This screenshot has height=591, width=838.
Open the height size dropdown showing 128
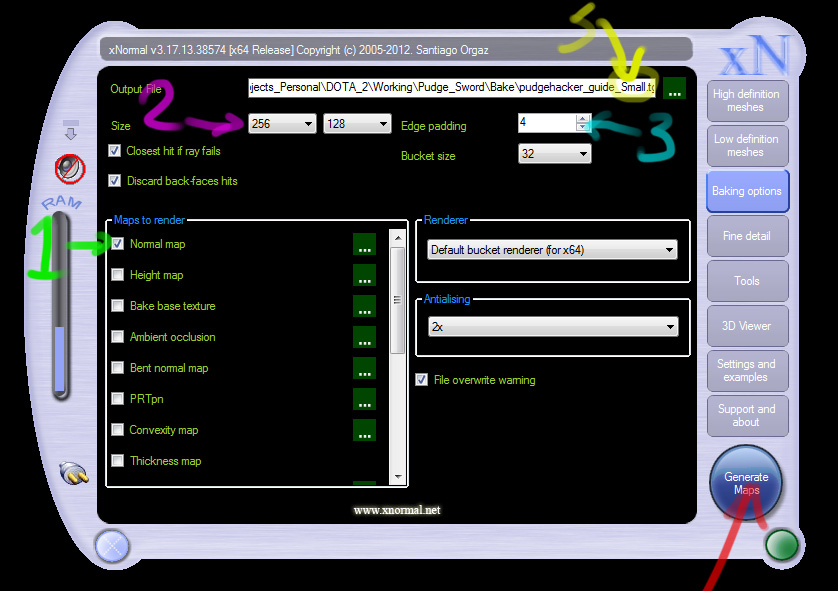tap(357, 124)
